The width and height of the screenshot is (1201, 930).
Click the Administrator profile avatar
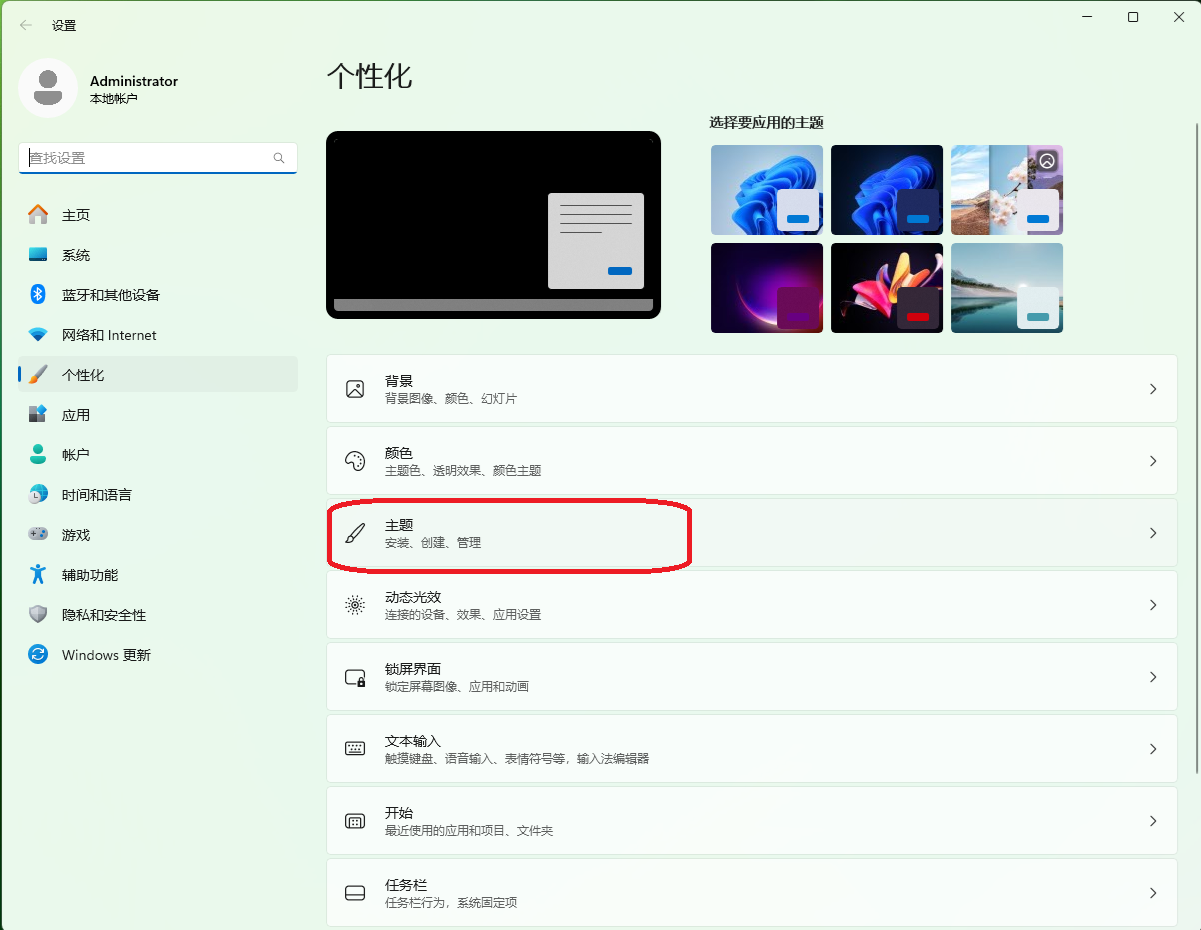point(48,88)
